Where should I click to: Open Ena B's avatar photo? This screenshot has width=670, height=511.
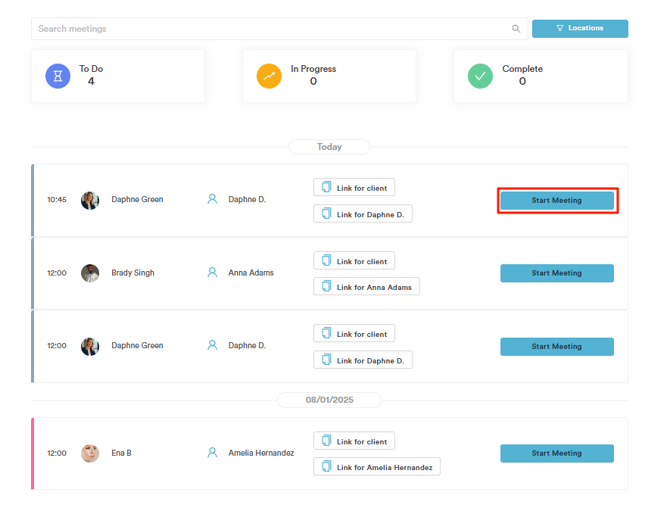90,453
